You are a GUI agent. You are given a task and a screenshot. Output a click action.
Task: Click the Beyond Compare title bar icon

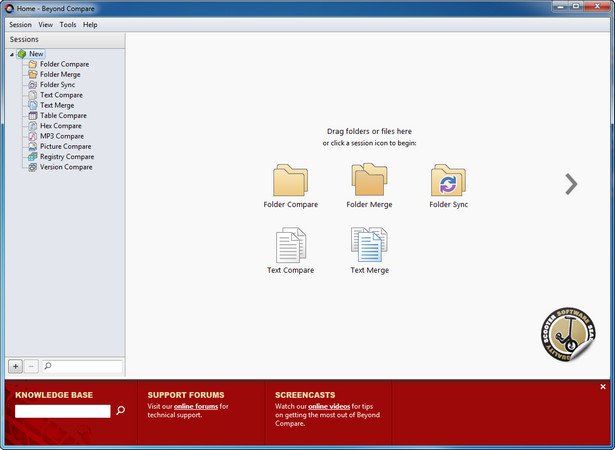(x=9, y=8)
